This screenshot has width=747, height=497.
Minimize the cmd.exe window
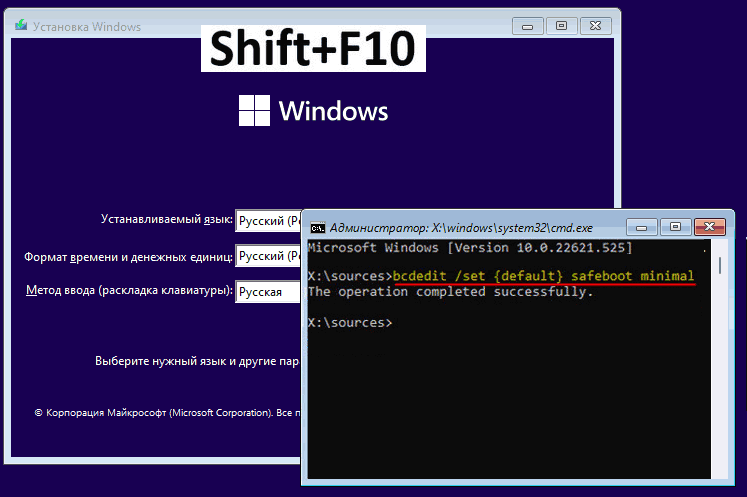[x=642, y=227]
